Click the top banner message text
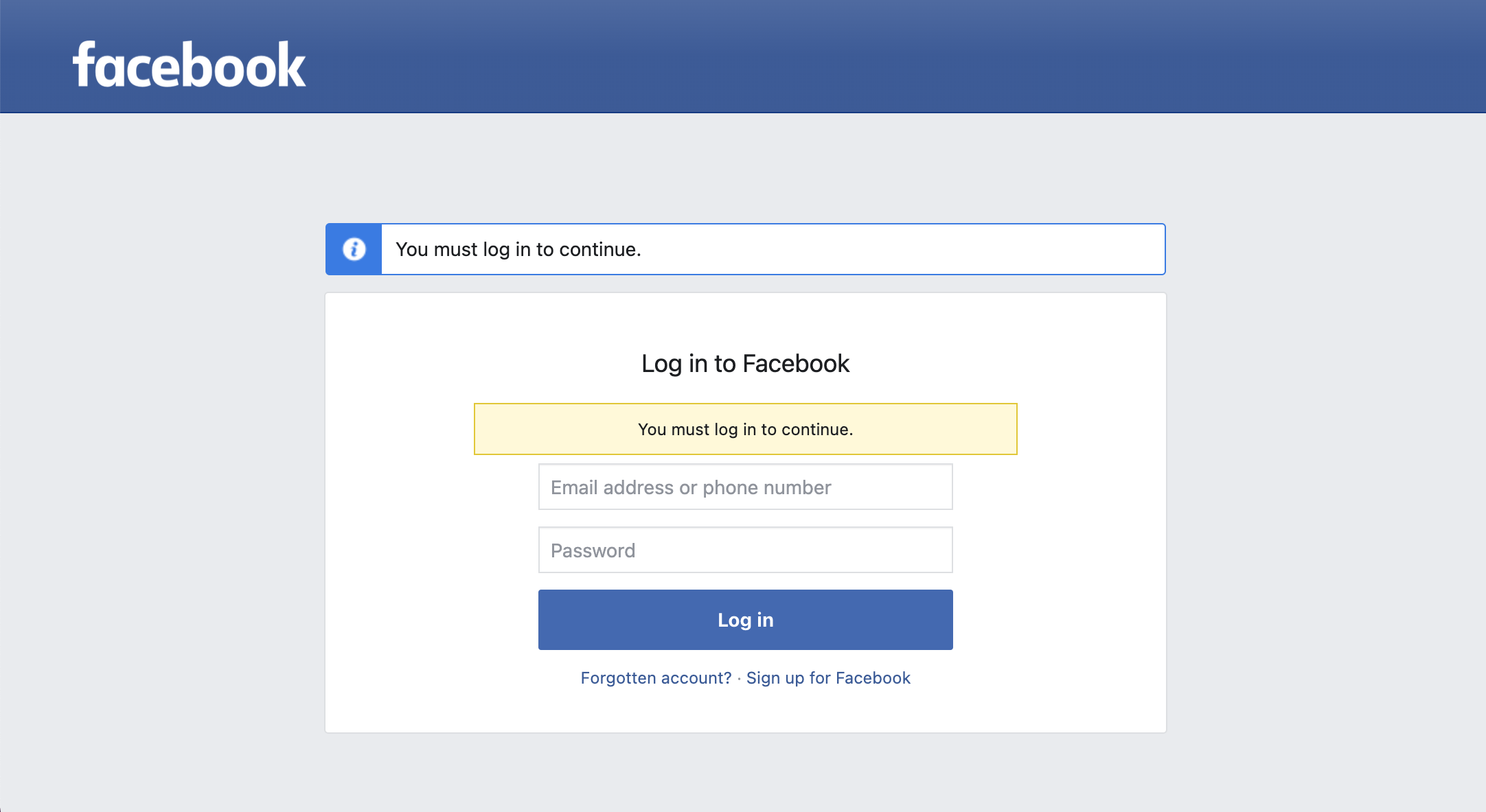The width and height of the screenshot is (1486, 812). [518, 249]
